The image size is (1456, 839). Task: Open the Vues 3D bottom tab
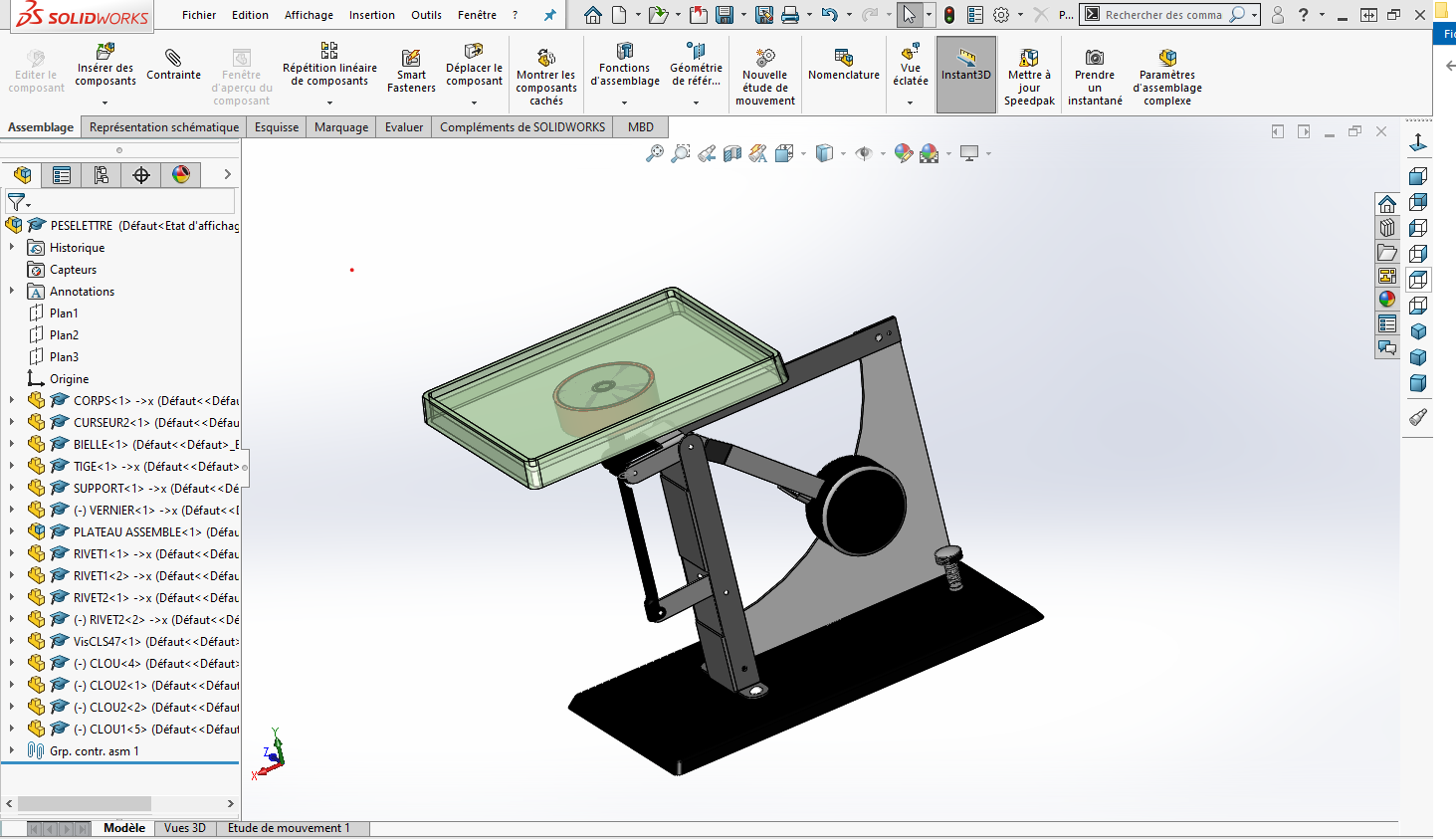(x=185, y=828)
